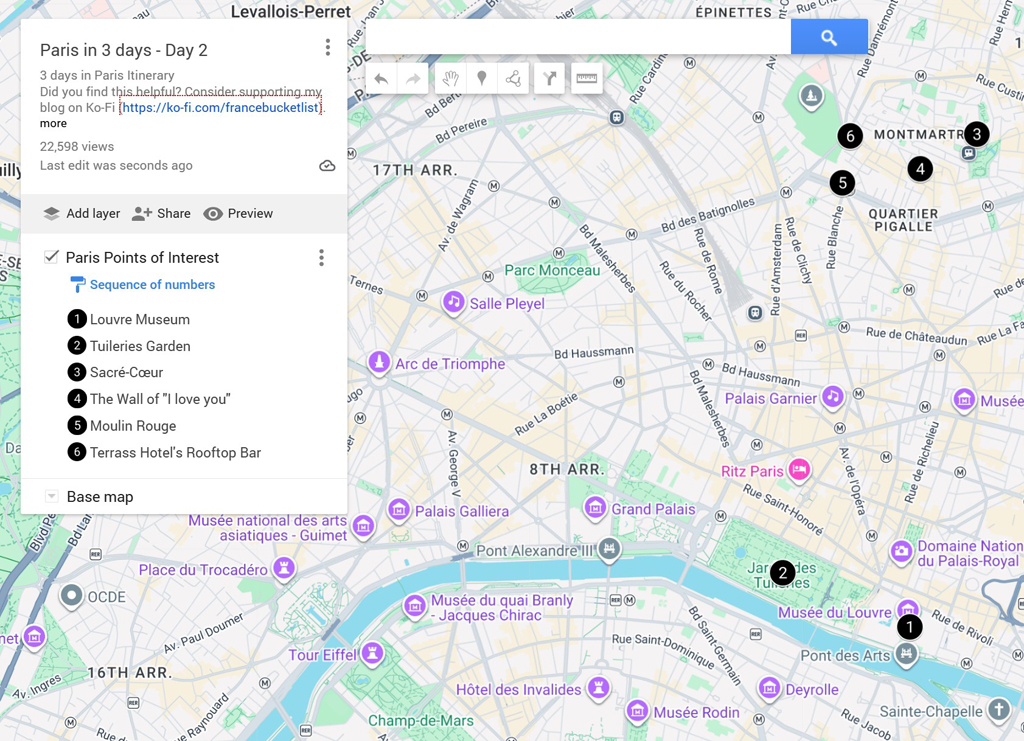Select the Draw a line tool

[x=513, y=79]
